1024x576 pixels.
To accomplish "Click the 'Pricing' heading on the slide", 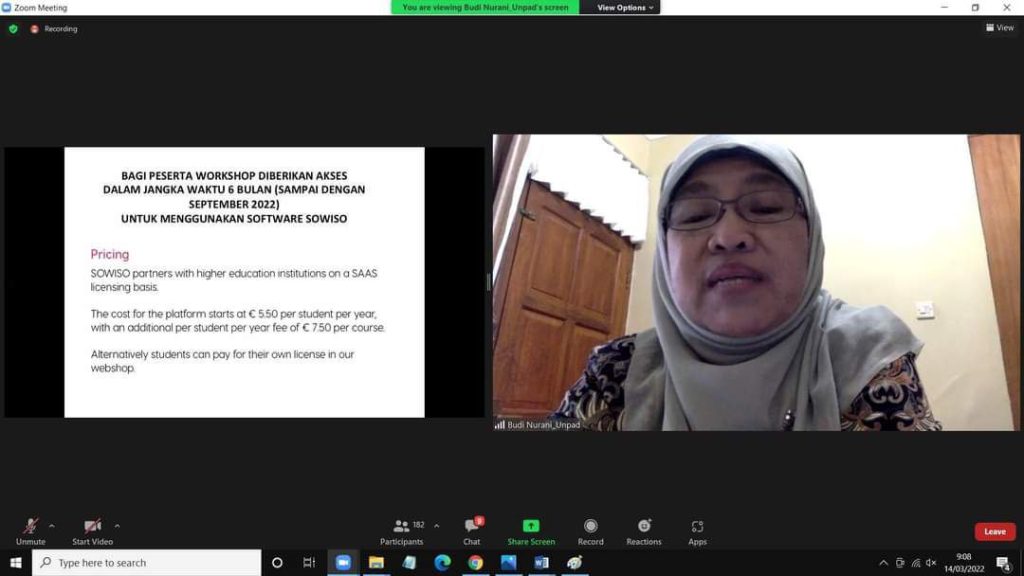I will [x=110, y=254].
